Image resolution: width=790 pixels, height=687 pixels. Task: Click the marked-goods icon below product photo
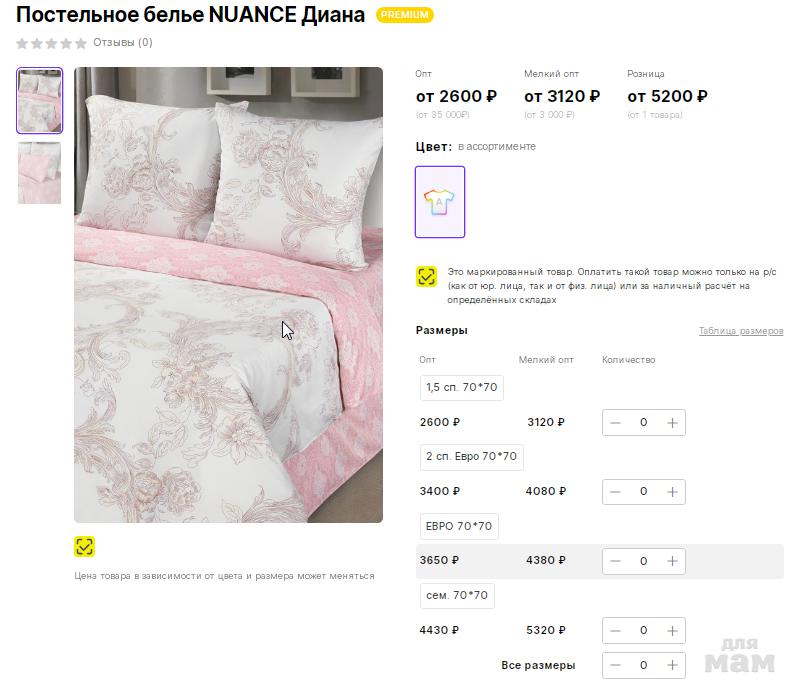pos(85,546)
